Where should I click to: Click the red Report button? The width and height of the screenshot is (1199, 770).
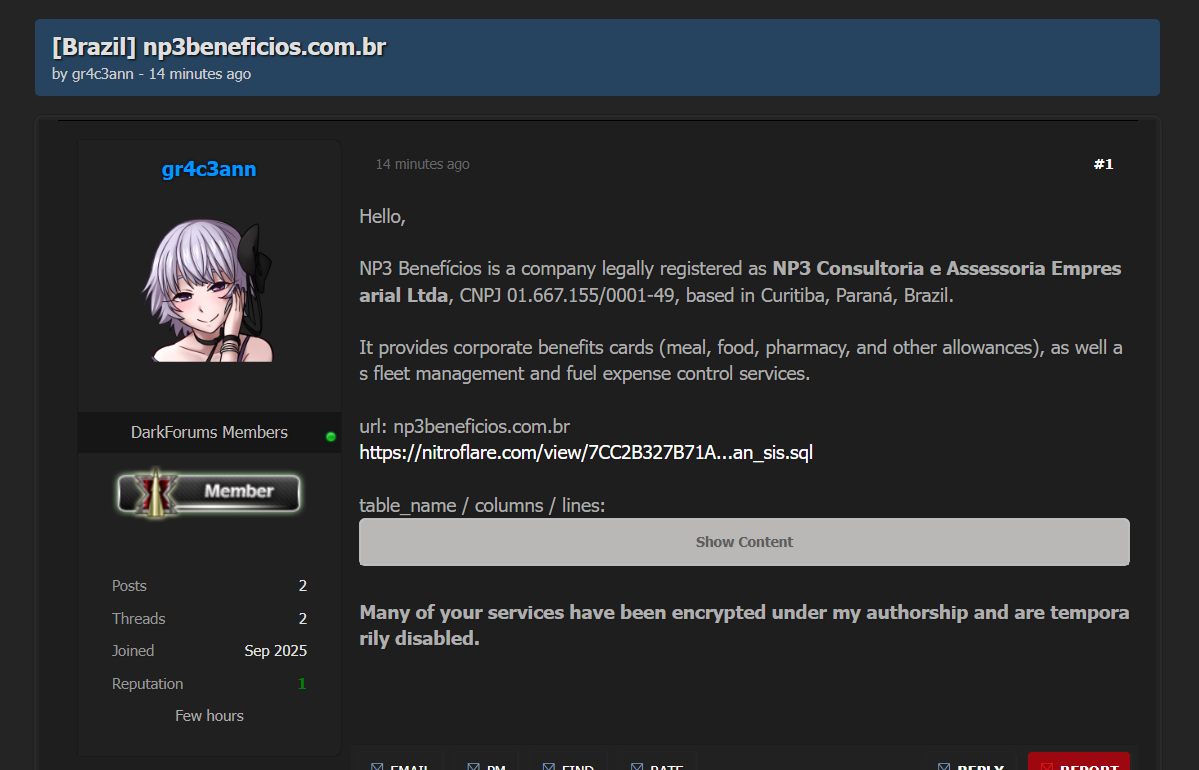click(1079, 762)
